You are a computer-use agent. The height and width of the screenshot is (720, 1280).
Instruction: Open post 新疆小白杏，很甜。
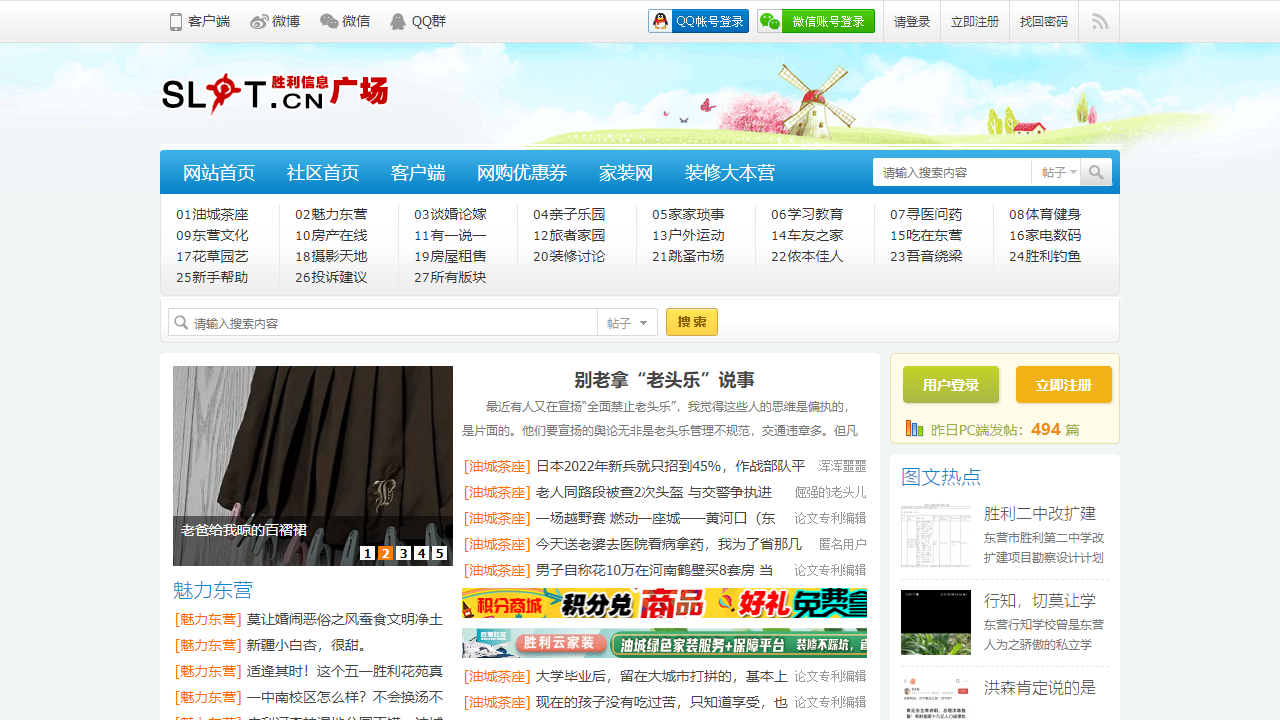306,645
